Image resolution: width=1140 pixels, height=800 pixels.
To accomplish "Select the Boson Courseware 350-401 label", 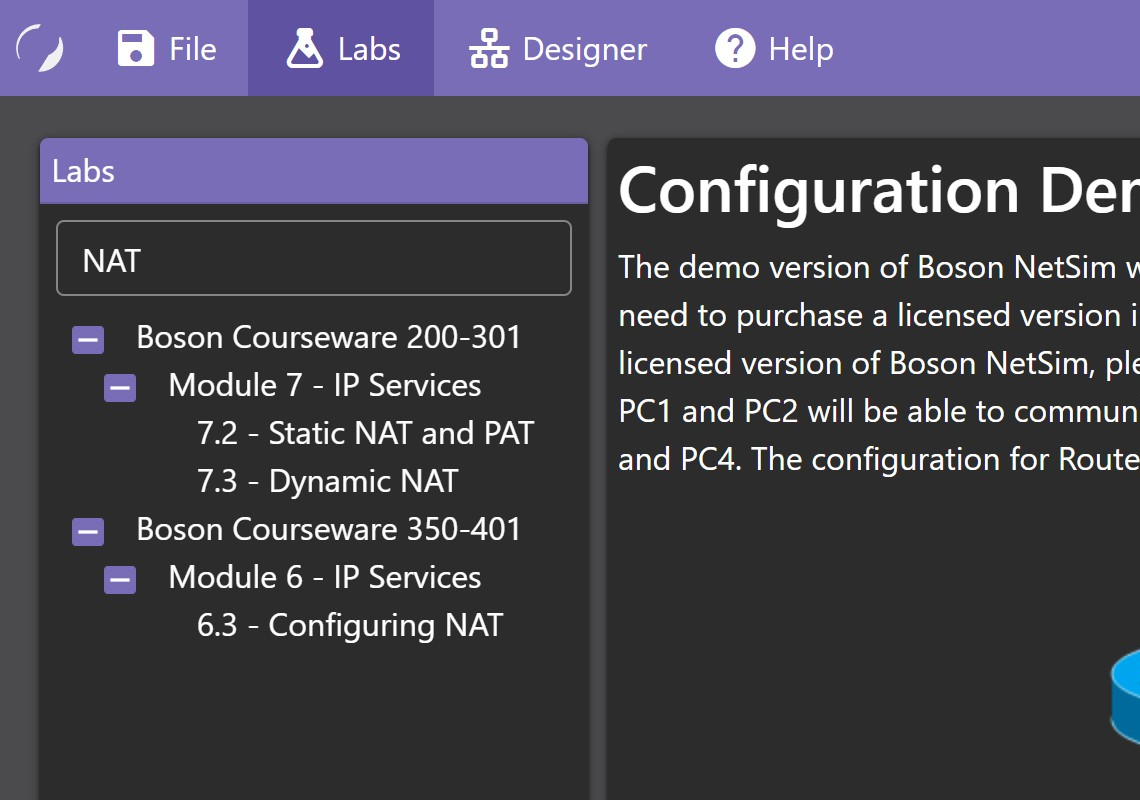I will point(329,529).
